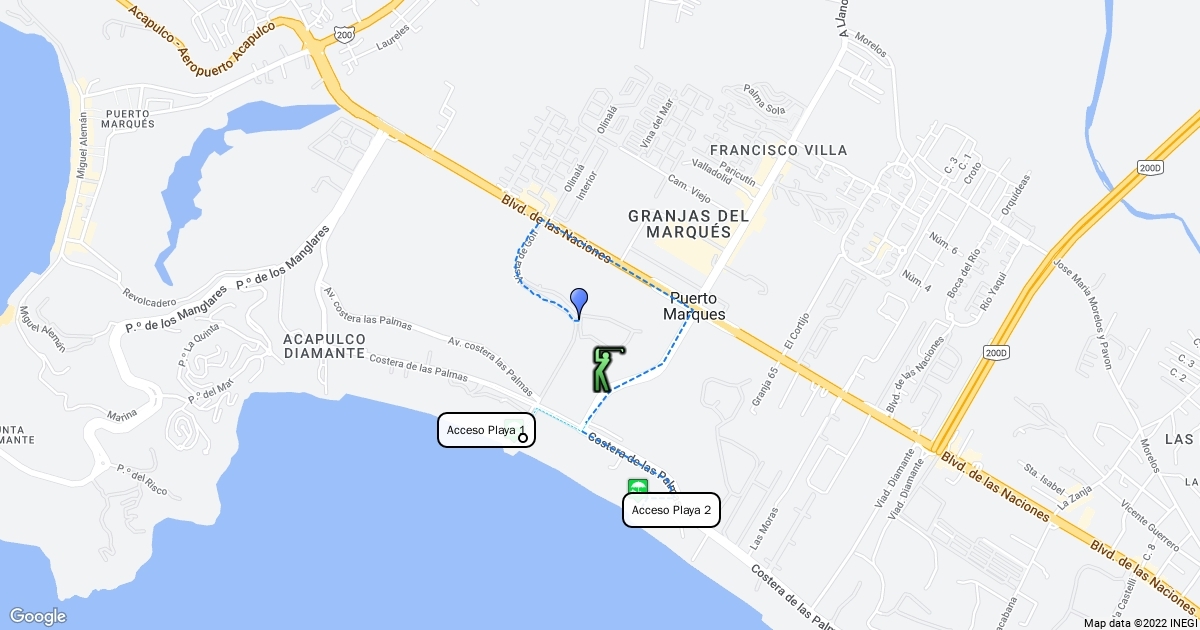Viewport: 1200px width, 630px height.
Task: Click the GRANJAS DEL MARQUÉS label
Action: [x=689, y=223]
